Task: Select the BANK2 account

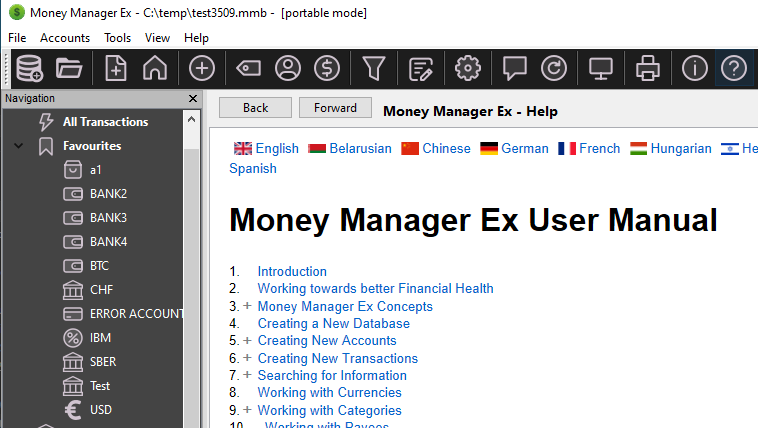Action: [108, 194]
